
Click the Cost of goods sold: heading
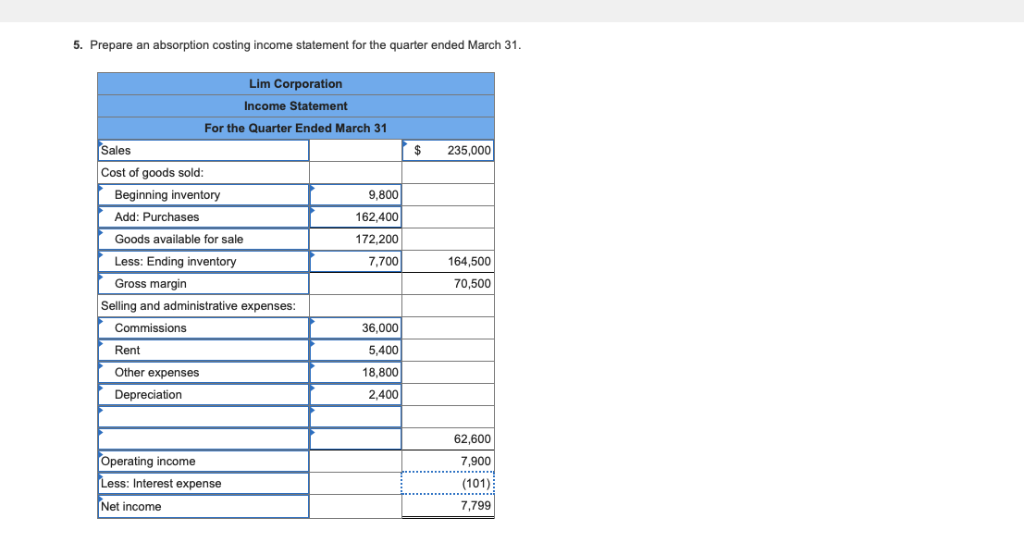pyautogui.click(x=152, y=172)
